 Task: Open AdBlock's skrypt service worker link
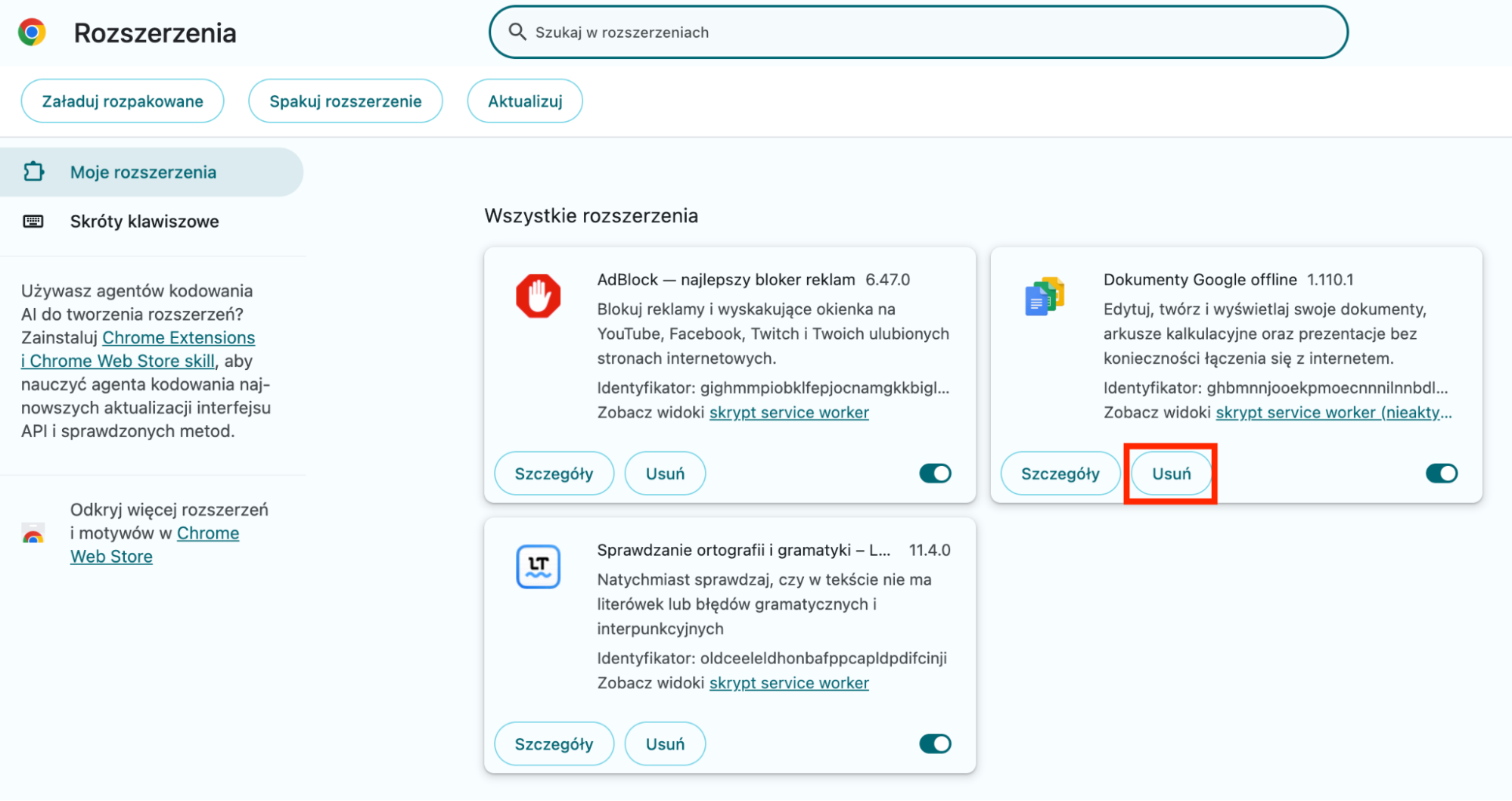pos(789,413)
